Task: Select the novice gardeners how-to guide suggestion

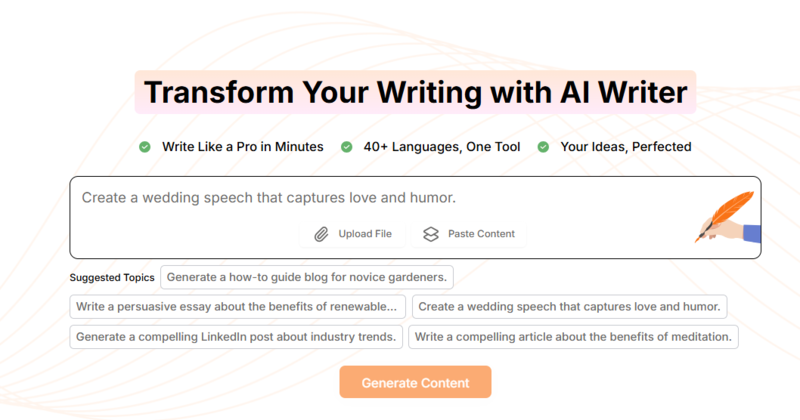Action: coord(308,276)
